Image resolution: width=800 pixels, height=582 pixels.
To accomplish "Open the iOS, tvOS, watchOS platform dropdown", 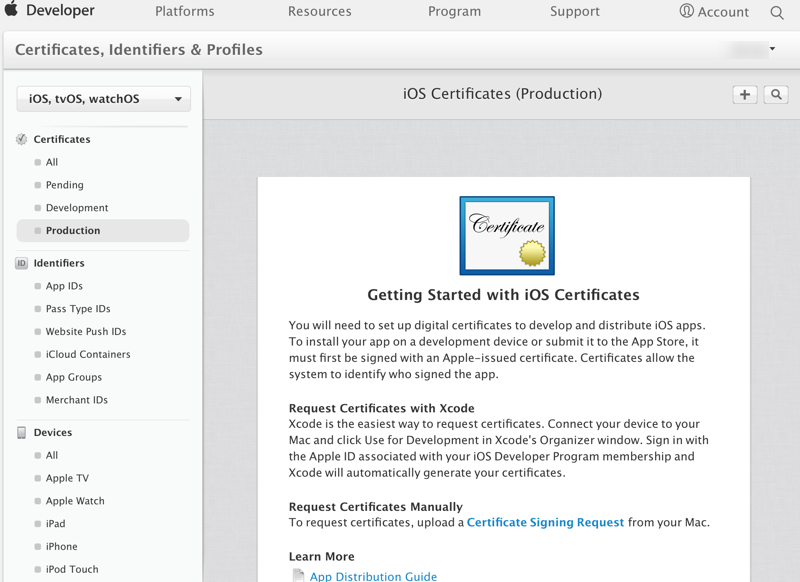I will [104, 99].
